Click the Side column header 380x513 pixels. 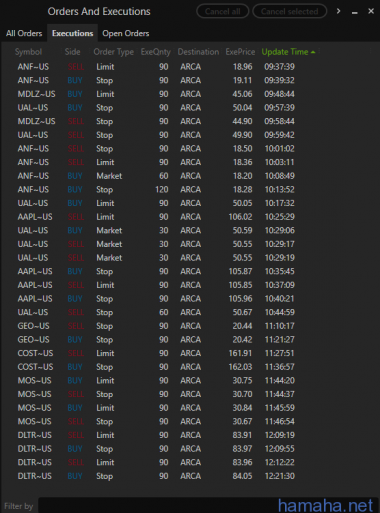pyautogui.click(x=72, y=52)
